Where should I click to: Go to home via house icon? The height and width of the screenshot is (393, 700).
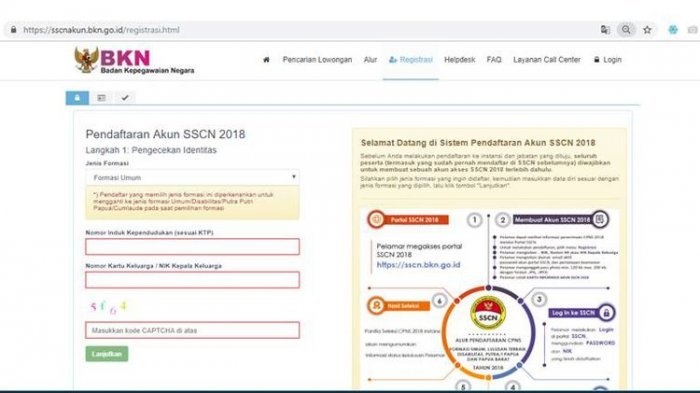tap(266, 59)
